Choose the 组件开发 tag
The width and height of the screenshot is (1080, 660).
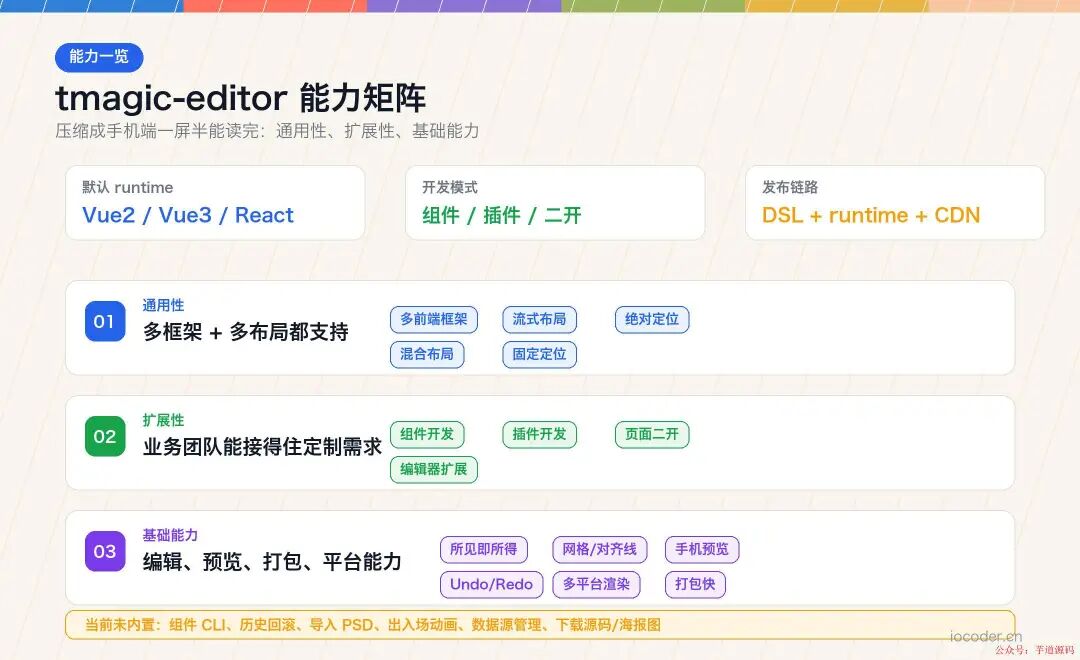click(x=427, y=434)
